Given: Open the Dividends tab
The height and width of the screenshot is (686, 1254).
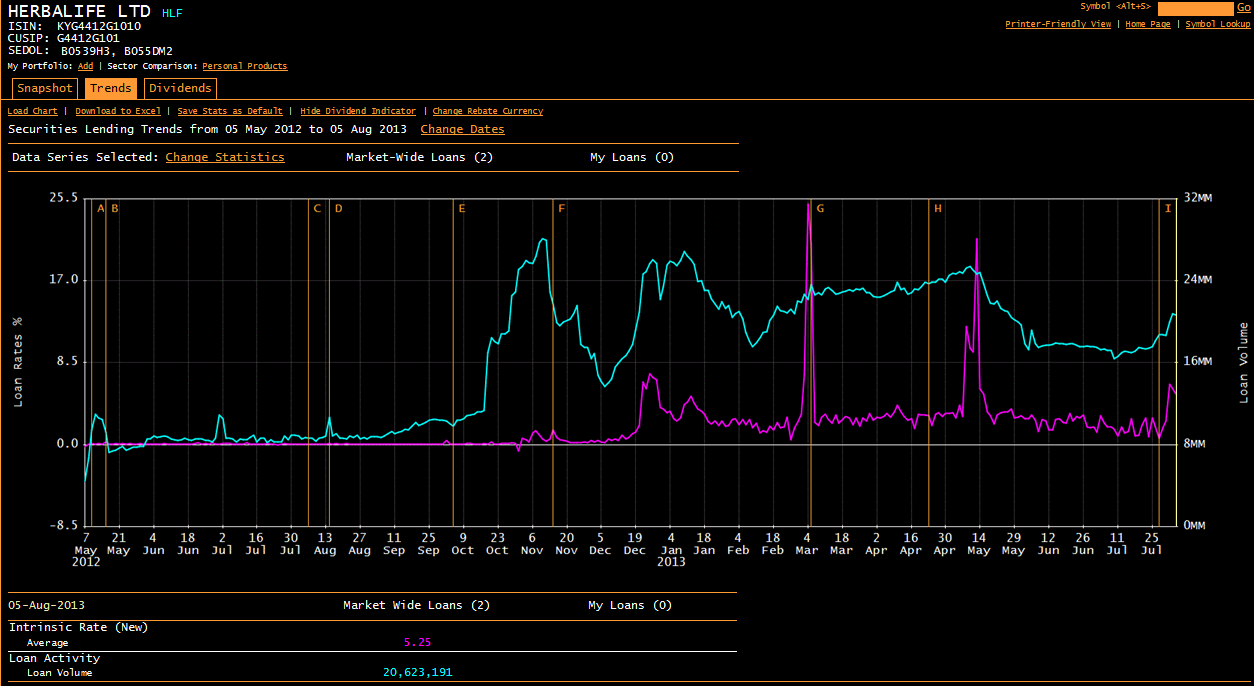Looking at the screenshot, I should click(180, 88).
